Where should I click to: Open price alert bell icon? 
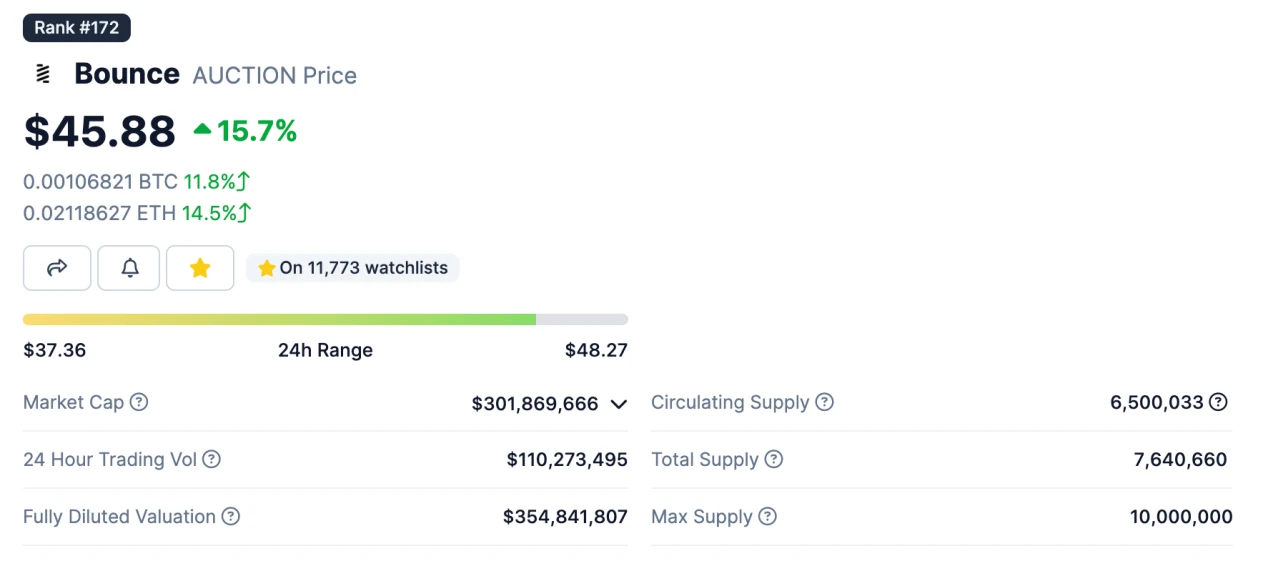pyautogui.click(x=129, y=268)
